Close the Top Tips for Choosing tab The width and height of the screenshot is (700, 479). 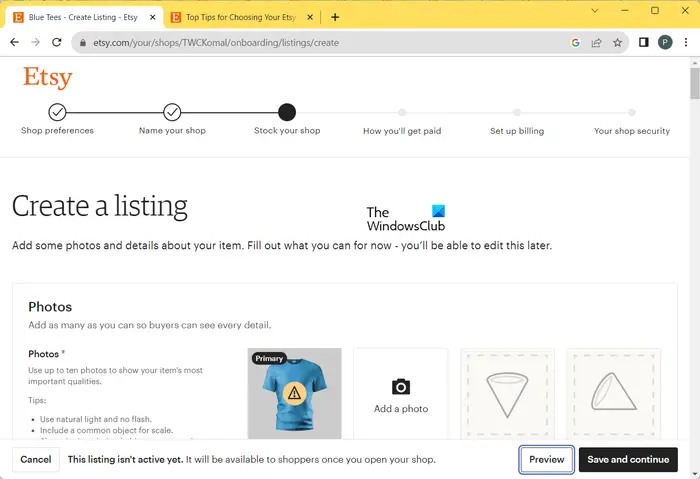coord(310,17)
